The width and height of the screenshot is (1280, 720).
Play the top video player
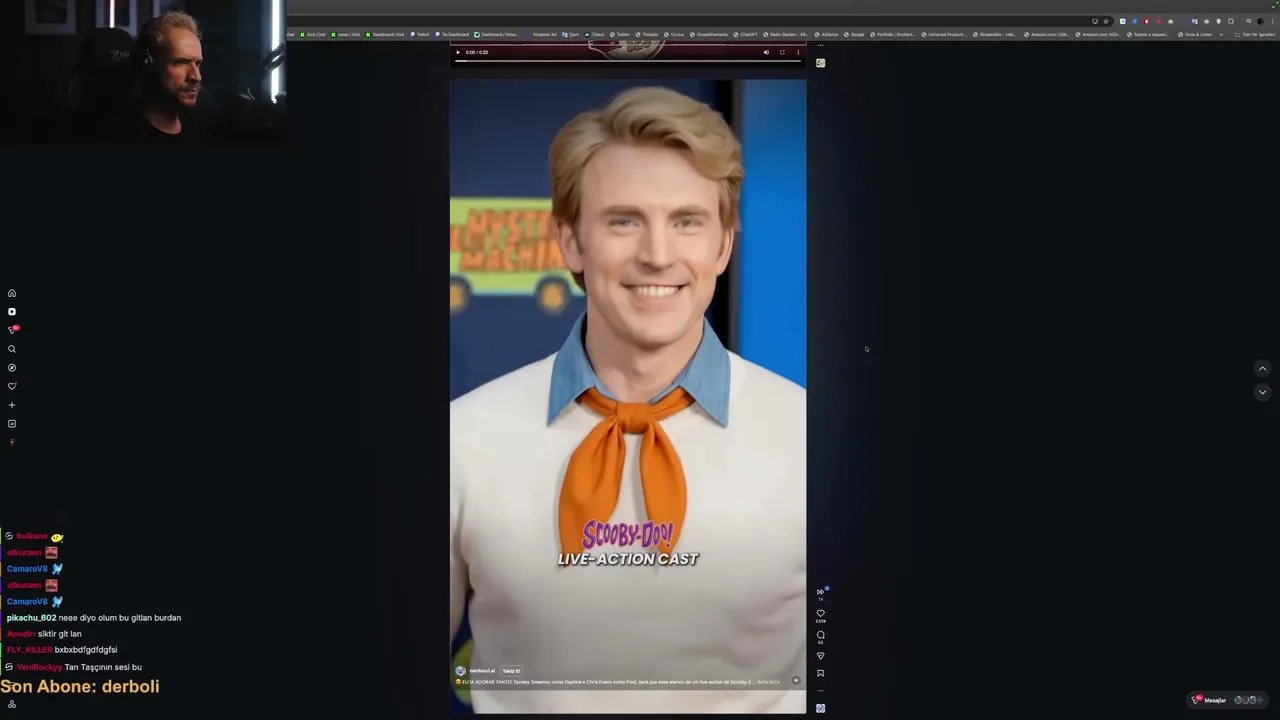click(458, 52)
